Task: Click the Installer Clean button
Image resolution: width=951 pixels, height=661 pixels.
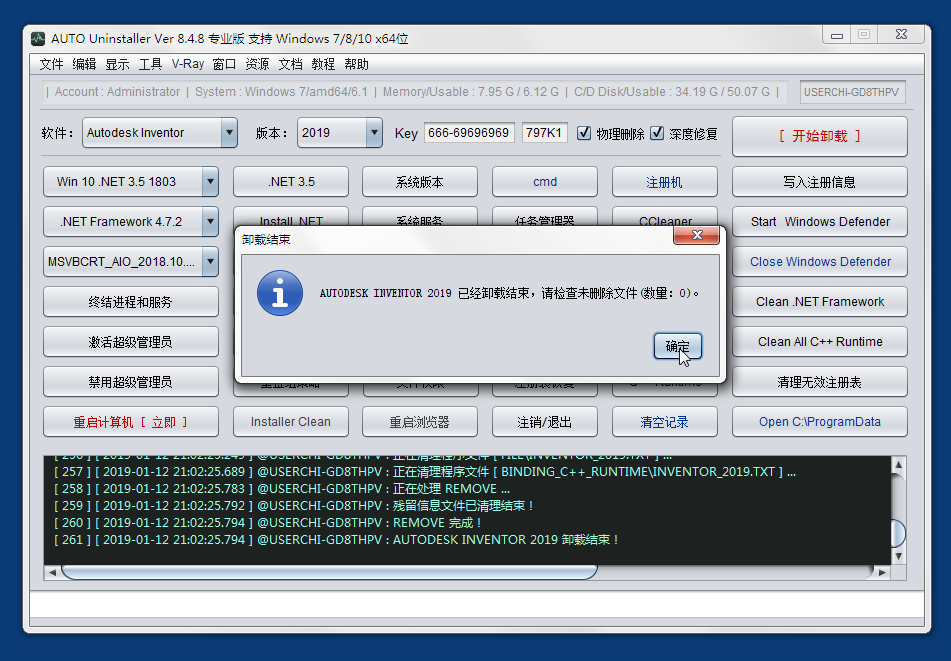Action: point(291,421)
